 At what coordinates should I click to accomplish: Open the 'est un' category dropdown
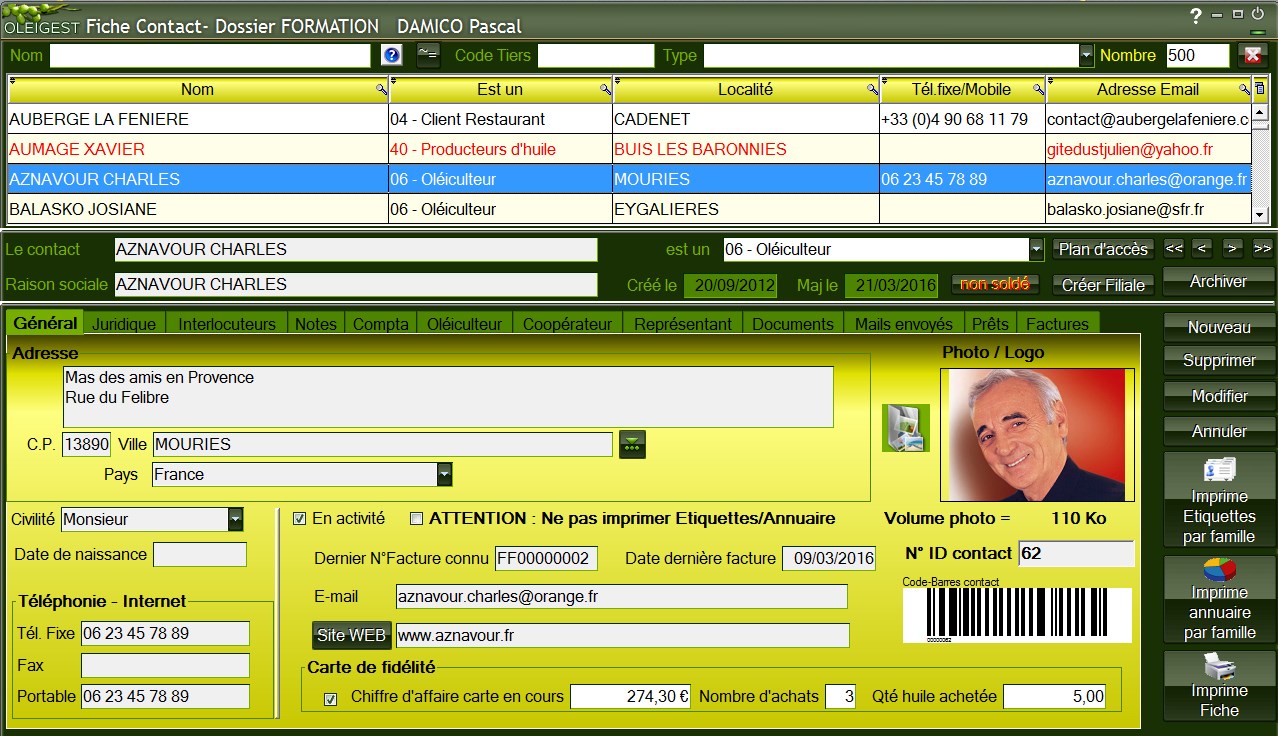tap(1036, 249)
